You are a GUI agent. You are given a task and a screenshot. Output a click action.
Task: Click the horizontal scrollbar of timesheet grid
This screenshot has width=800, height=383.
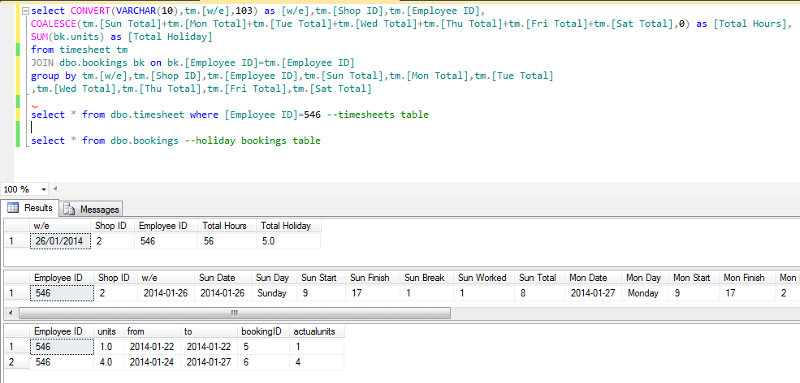(235, 312)
